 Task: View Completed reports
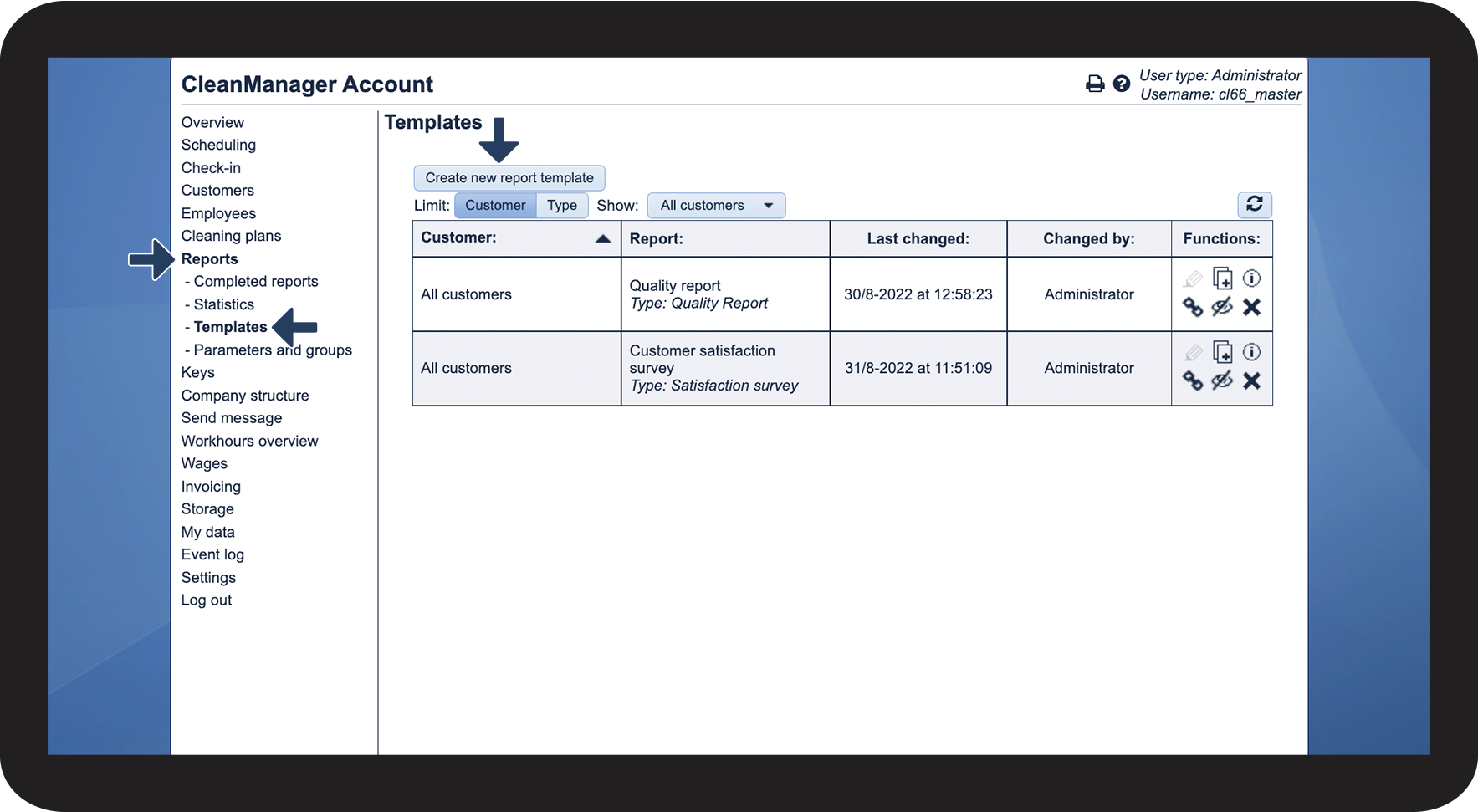(256, 281)
